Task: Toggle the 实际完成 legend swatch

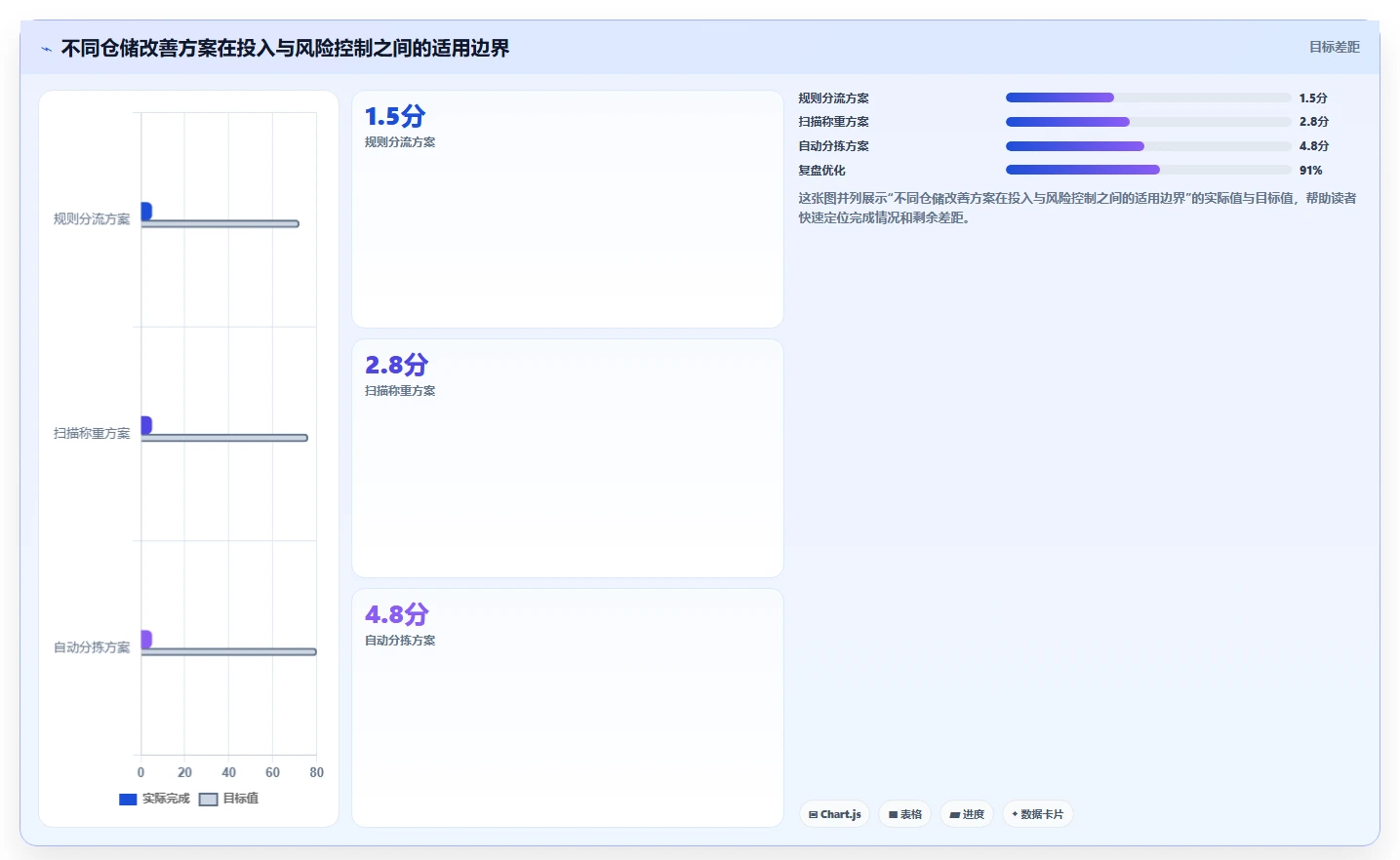Action: pos(128,800)
